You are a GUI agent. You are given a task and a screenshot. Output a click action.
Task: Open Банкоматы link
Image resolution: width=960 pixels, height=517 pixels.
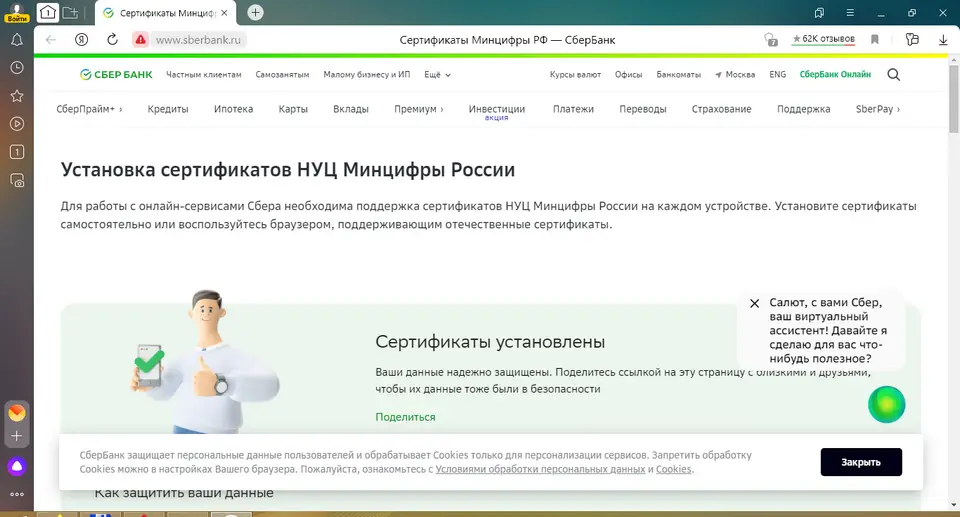[678, 75]
